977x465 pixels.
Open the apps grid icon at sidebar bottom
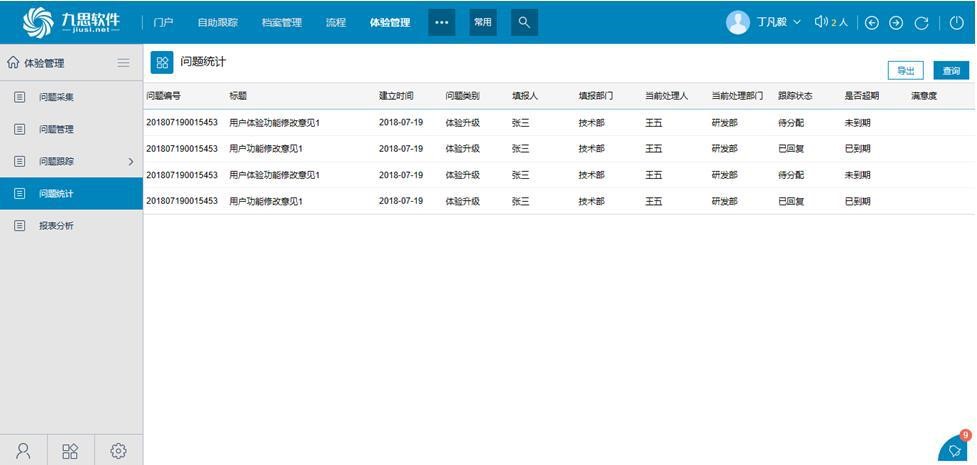pyautogui.click(x=70, y=451)
